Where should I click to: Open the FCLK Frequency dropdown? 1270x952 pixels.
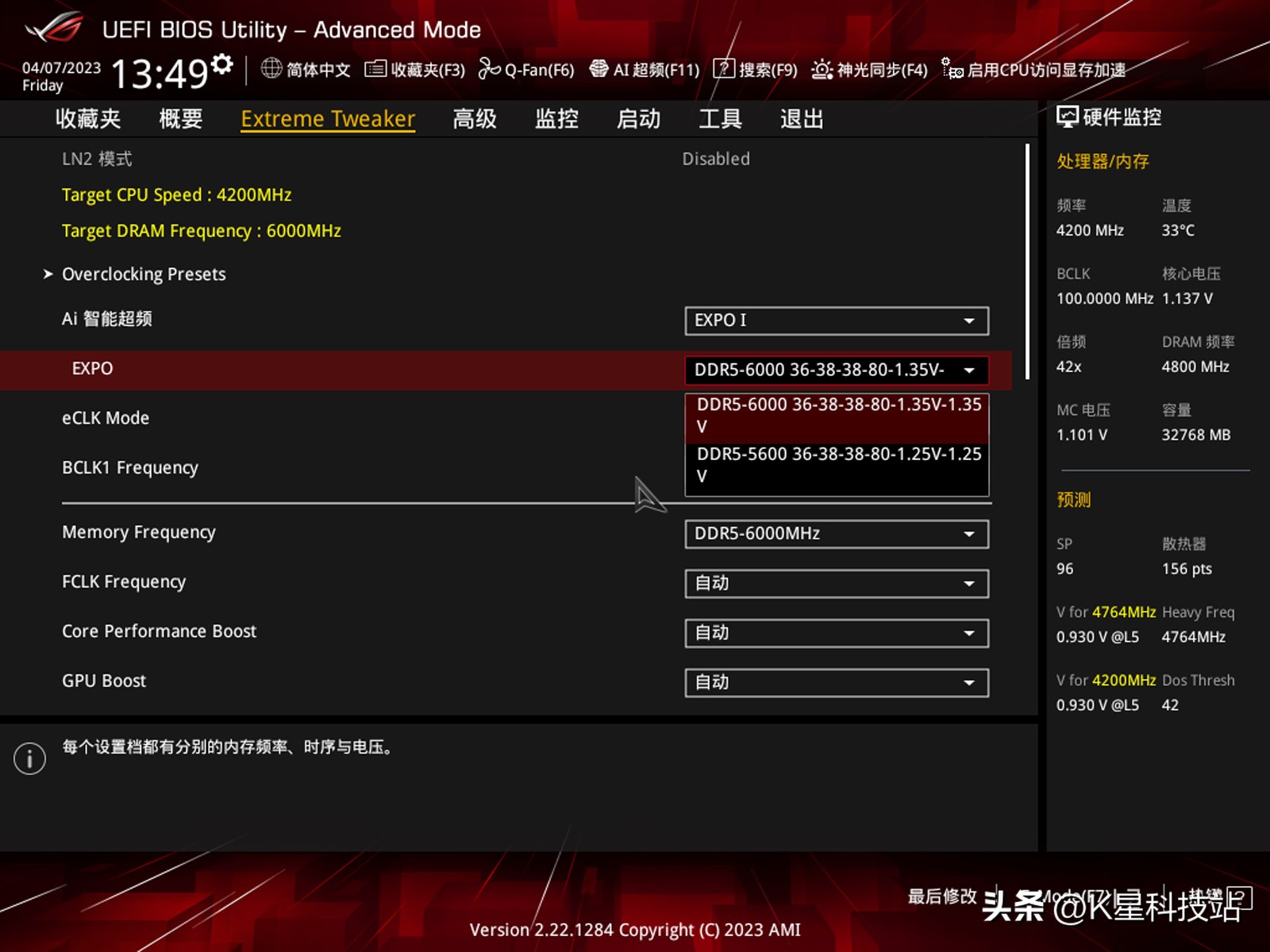click(x=836, y=583)
